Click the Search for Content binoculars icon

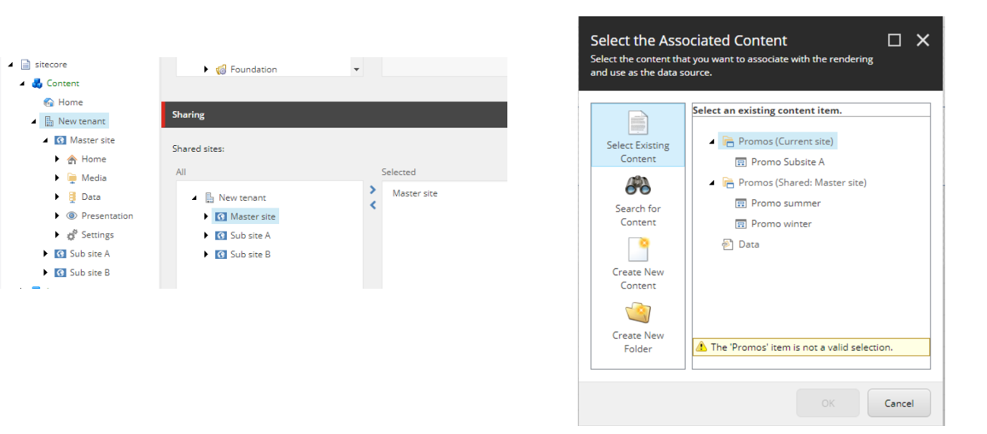[638, 185]
